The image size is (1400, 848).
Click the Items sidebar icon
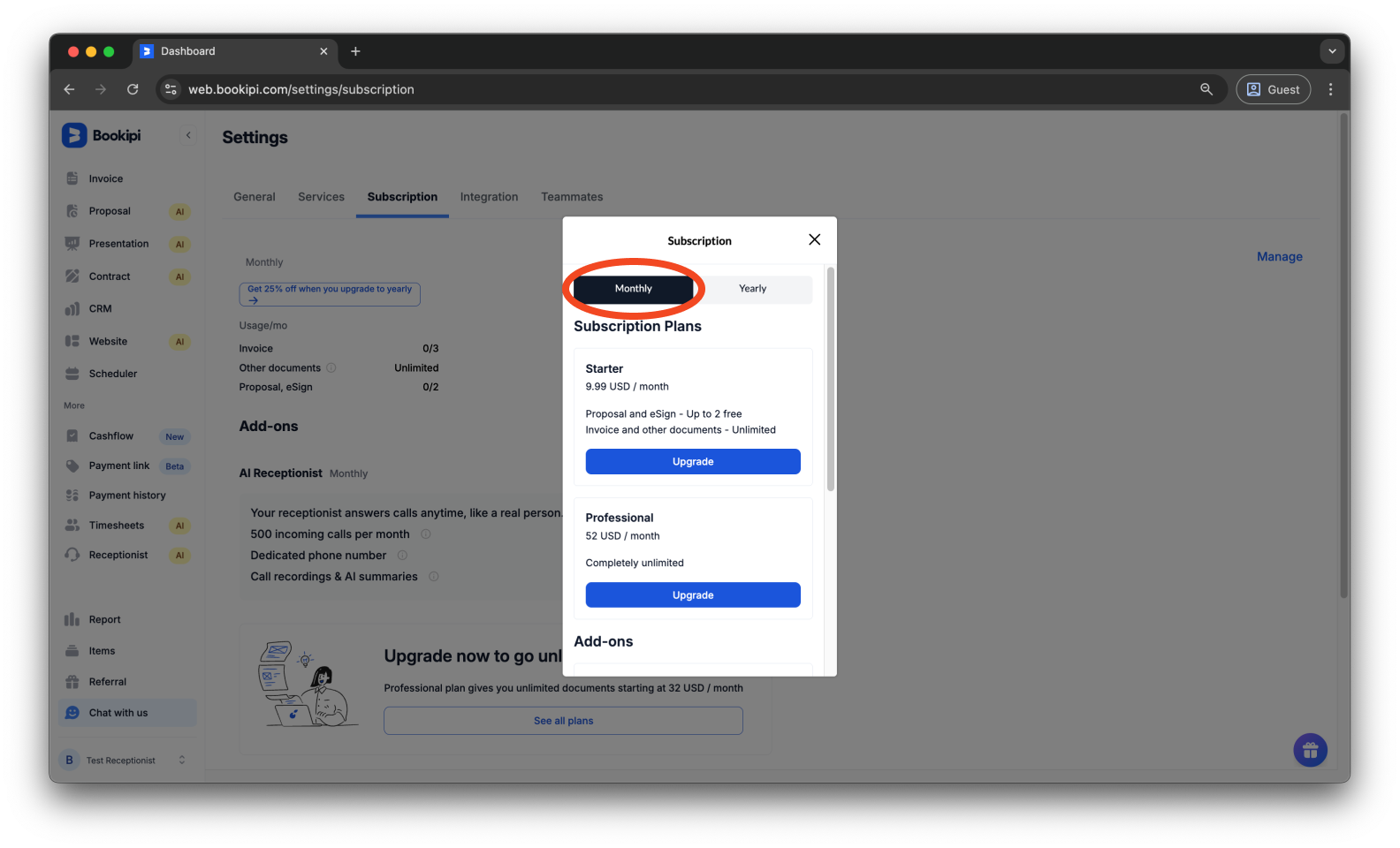click(x=72, y=651)
